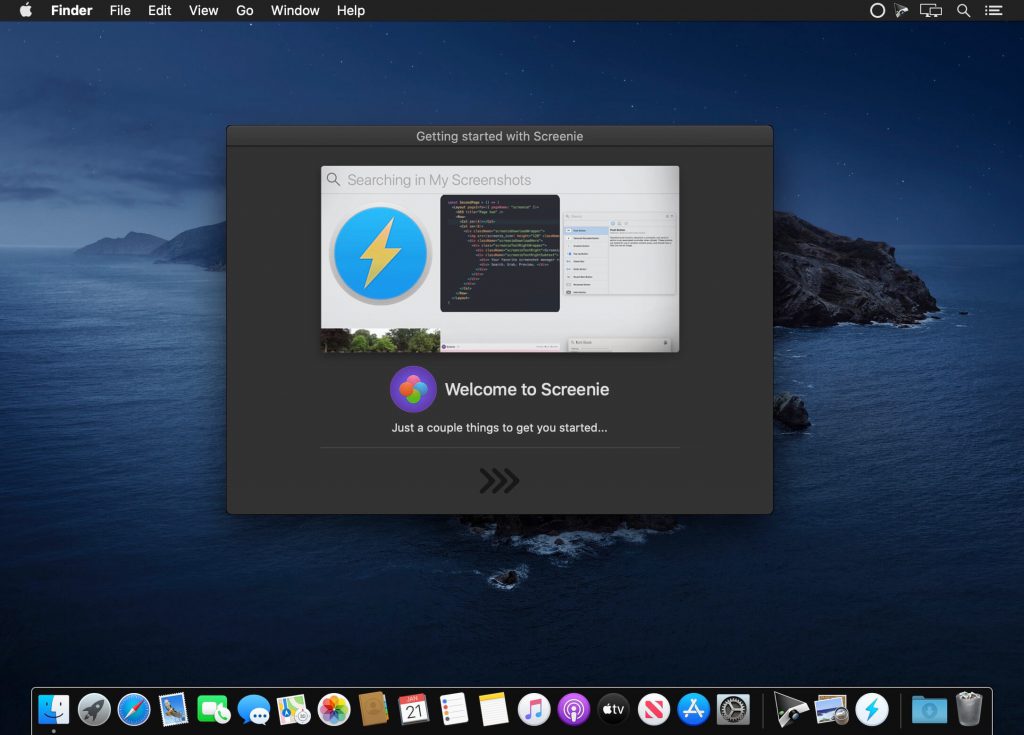Click the colorful Screenie app icon above Welcome text
This screenshot has width=1024, height=735.
[414, 389]
